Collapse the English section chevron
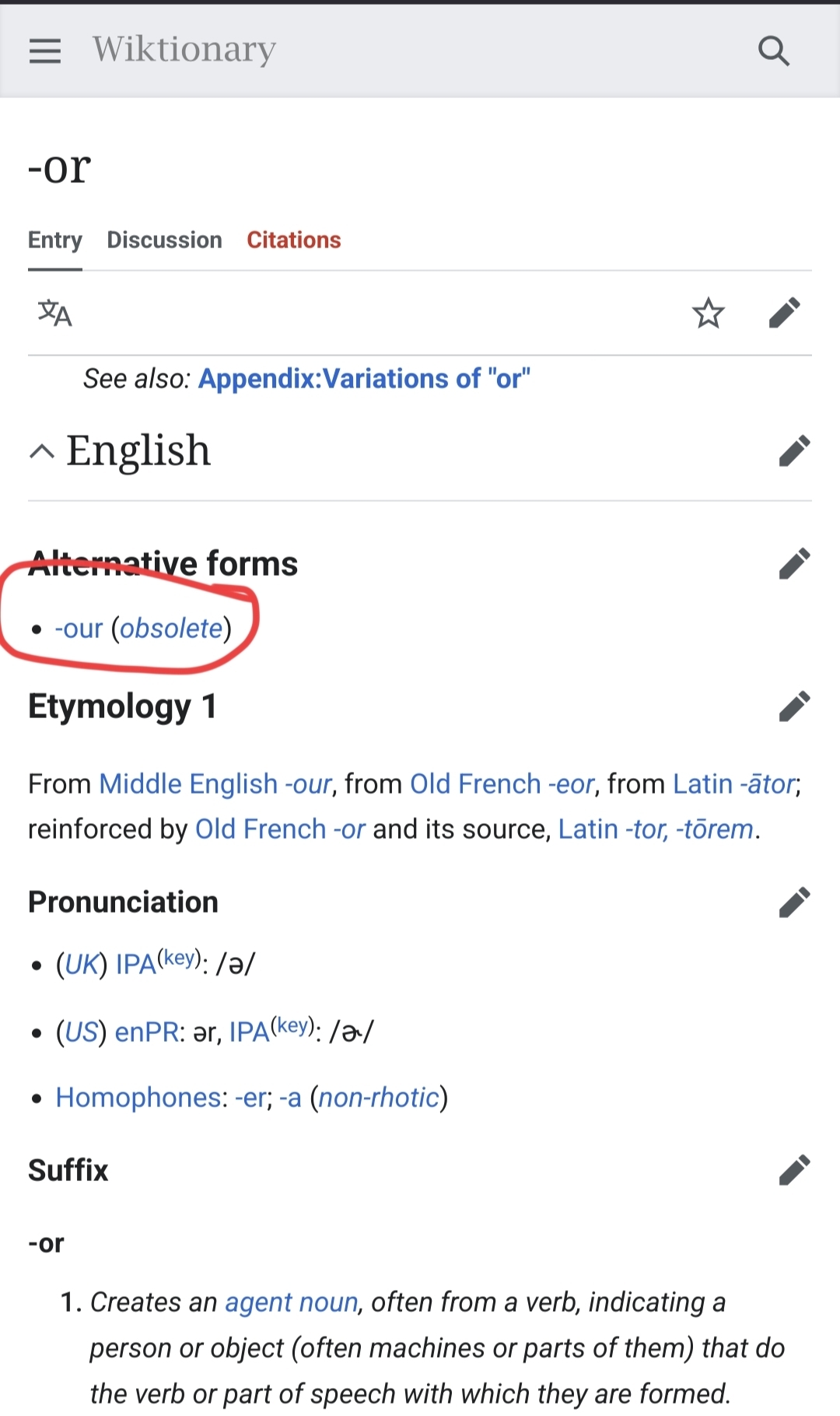 42,451
